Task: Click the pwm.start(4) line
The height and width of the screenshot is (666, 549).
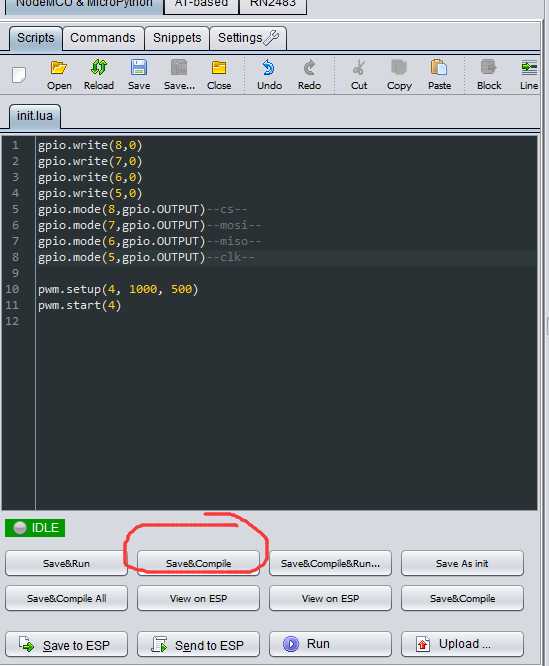Action: click(x=79, y=305)
